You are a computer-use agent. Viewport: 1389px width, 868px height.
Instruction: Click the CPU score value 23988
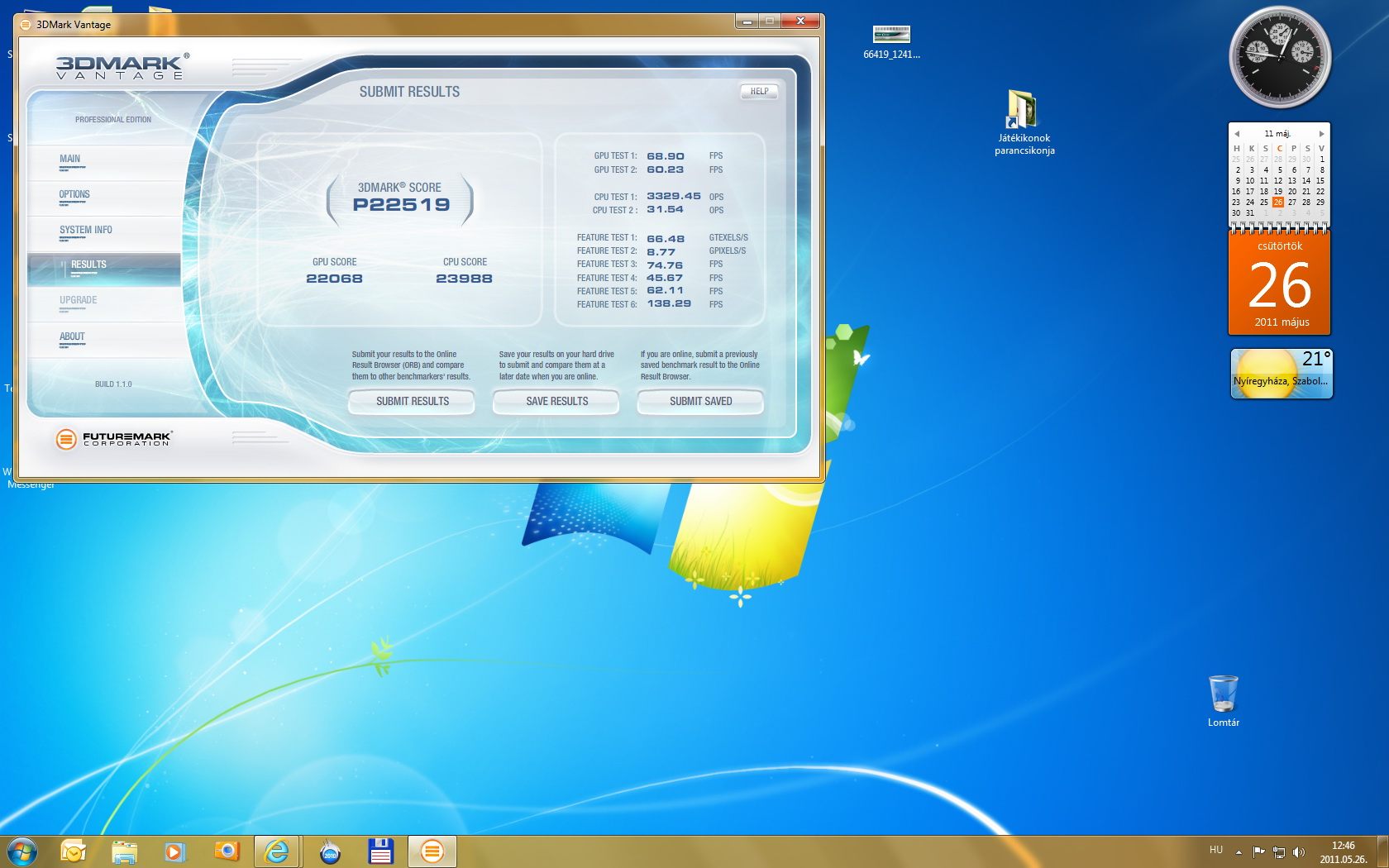click(x=464, y=279)
